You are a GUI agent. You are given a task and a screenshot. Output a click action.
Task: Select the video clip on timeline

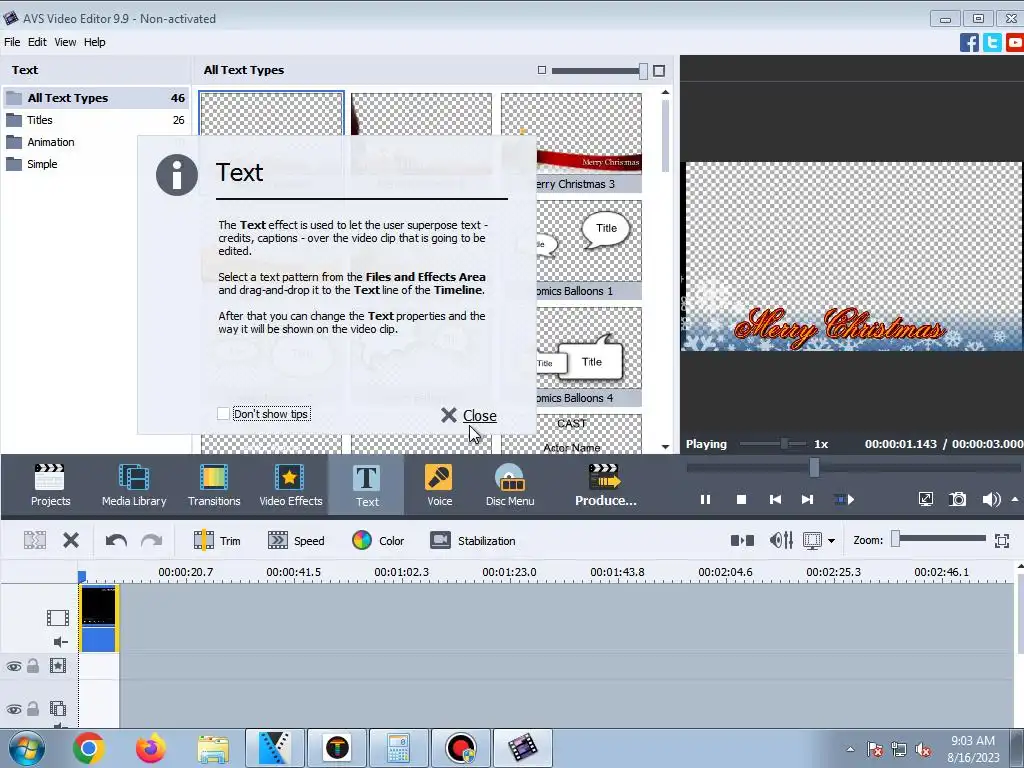pos(99,618)
